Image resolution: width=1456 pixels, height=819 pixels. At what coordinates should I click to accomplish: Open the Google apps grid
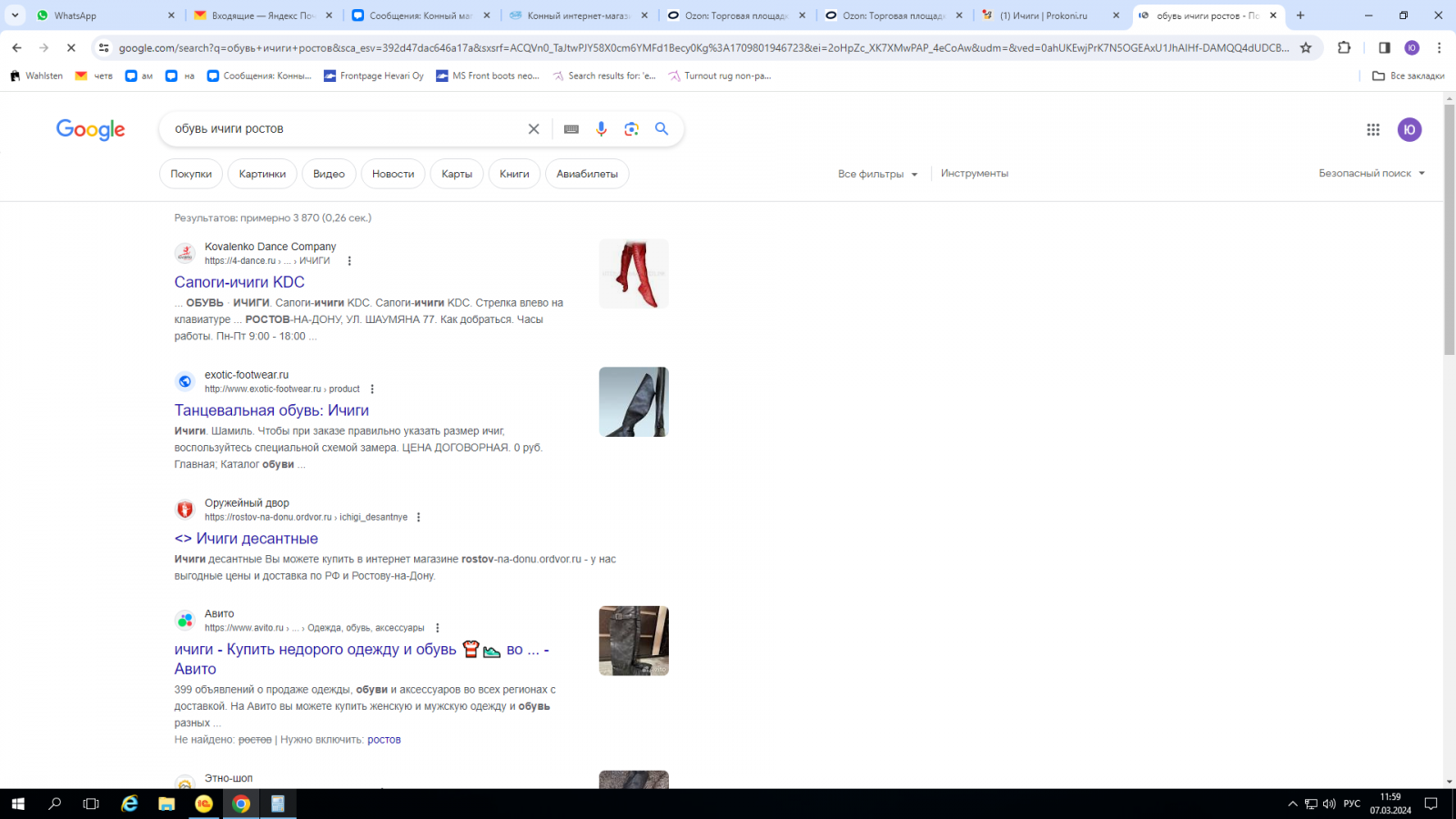(x=1373, y=130)
